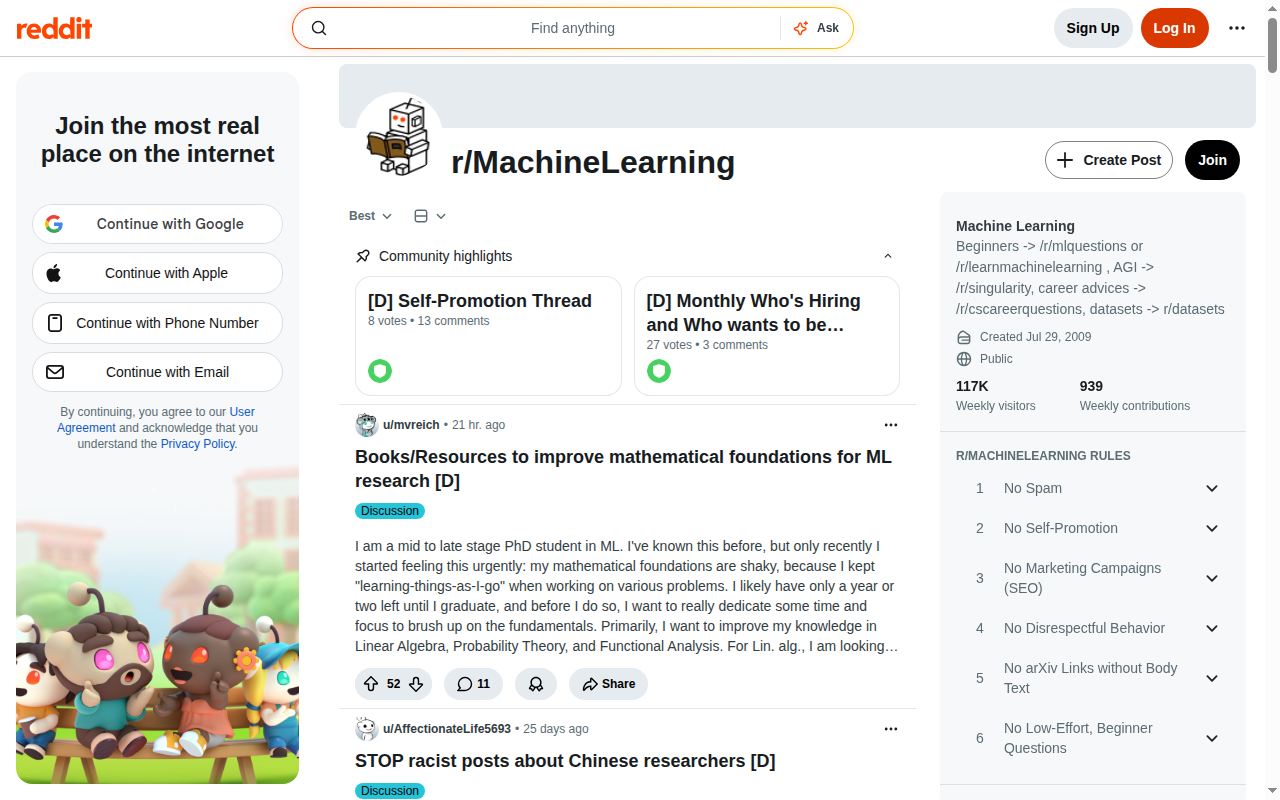Viewport: 1280px width, 800px height.
Task: Open comments on the mvreich post
Action: point(473,684)
